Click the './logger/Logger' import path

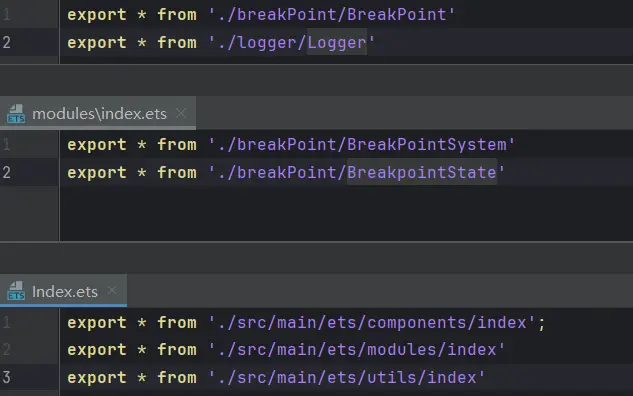(x=291, y=43)
